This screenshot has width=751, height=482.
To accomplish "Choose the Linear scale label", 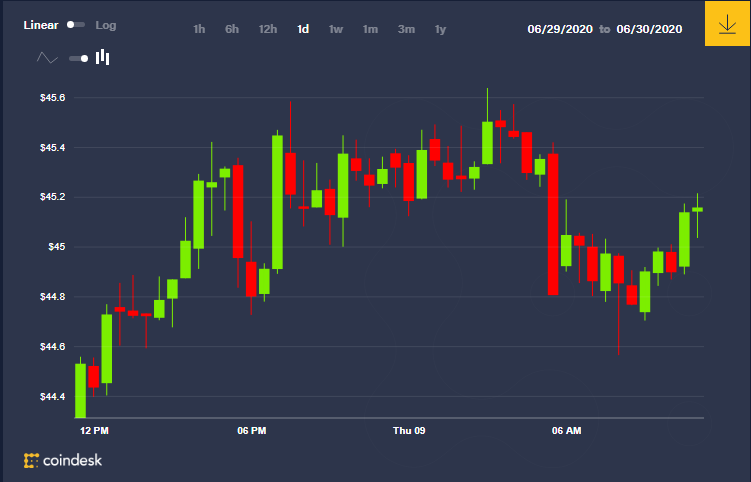I will (x=41, y=25).
